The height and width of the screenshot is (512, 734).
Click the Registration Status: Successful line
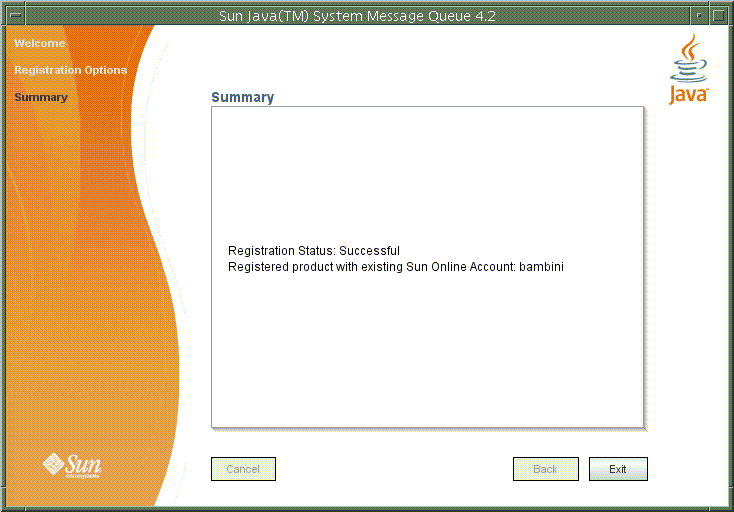pyautogui.click(x=313, y=251)
